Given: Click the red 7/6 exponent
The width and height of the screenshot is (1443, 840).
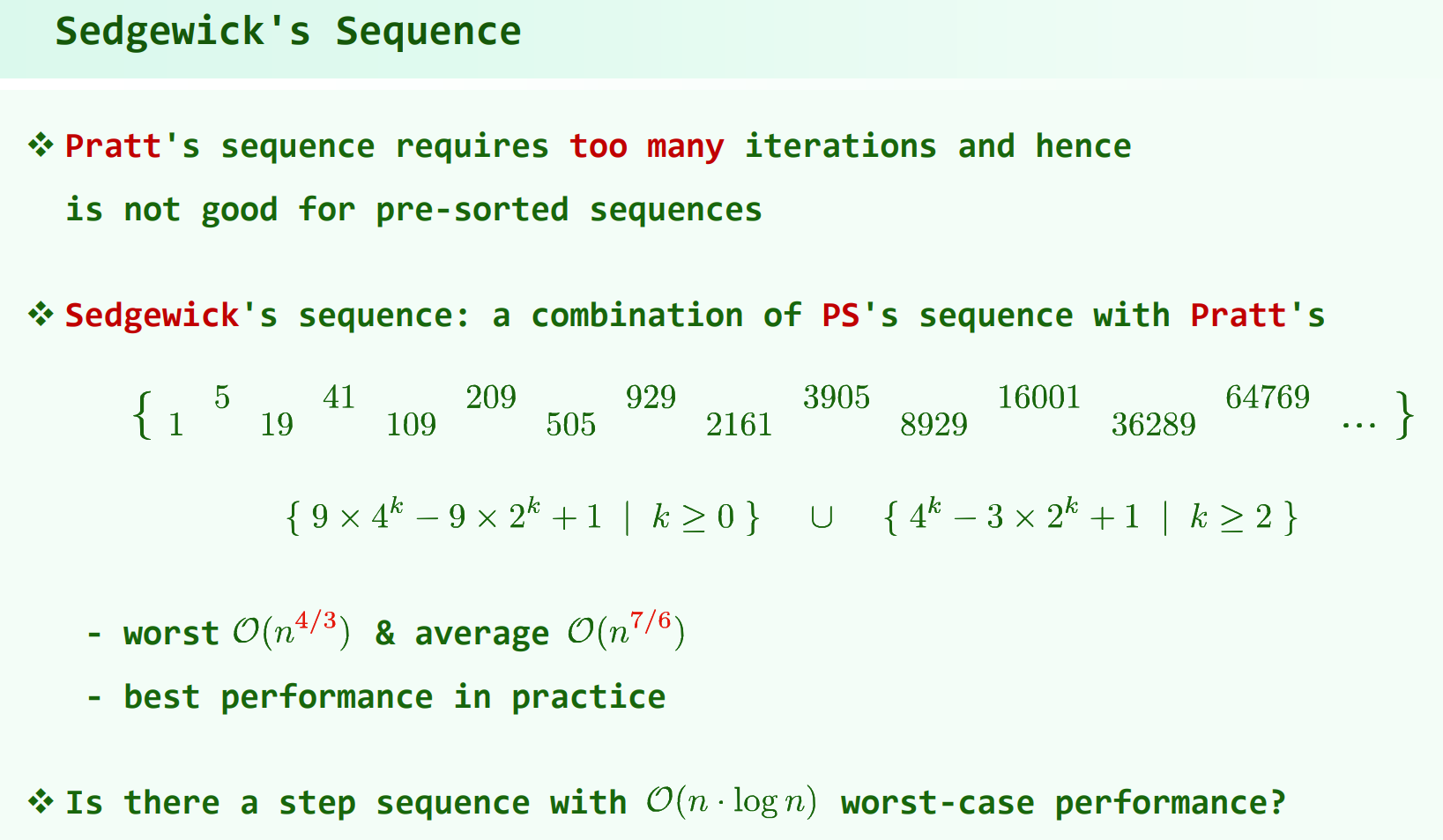Looking at the screenshot, I should click(x=651, y=621).
